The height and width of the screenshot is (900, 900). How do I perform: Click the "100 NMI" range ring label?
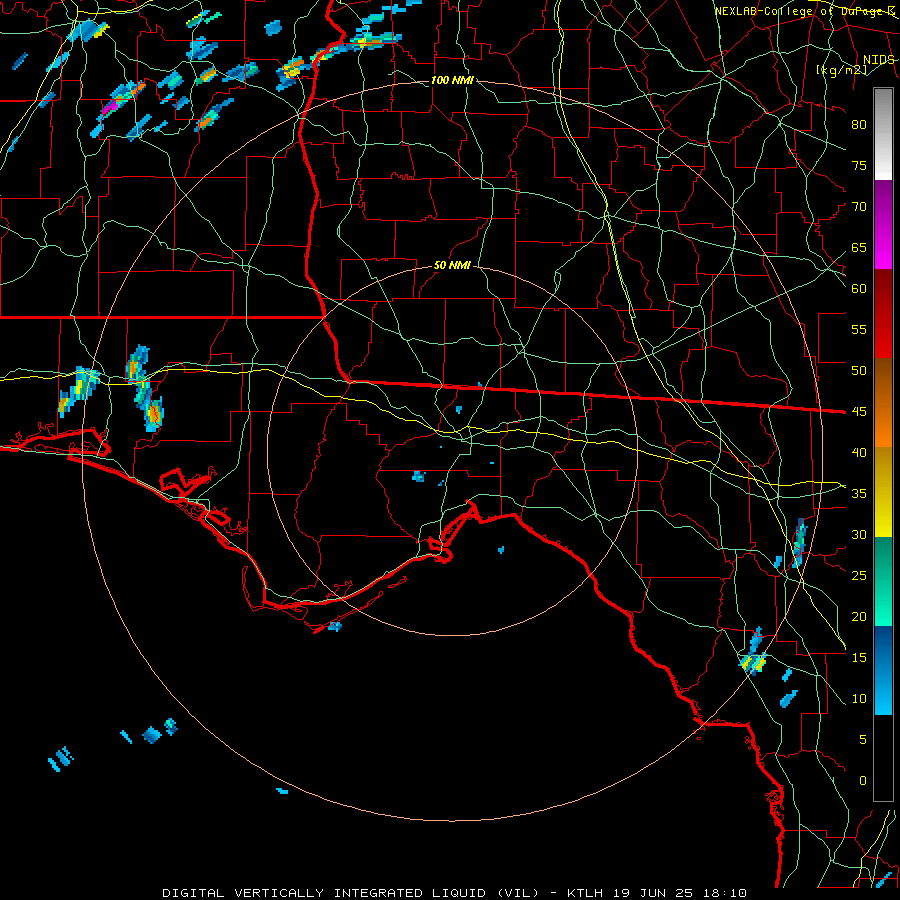click(452, 80)
